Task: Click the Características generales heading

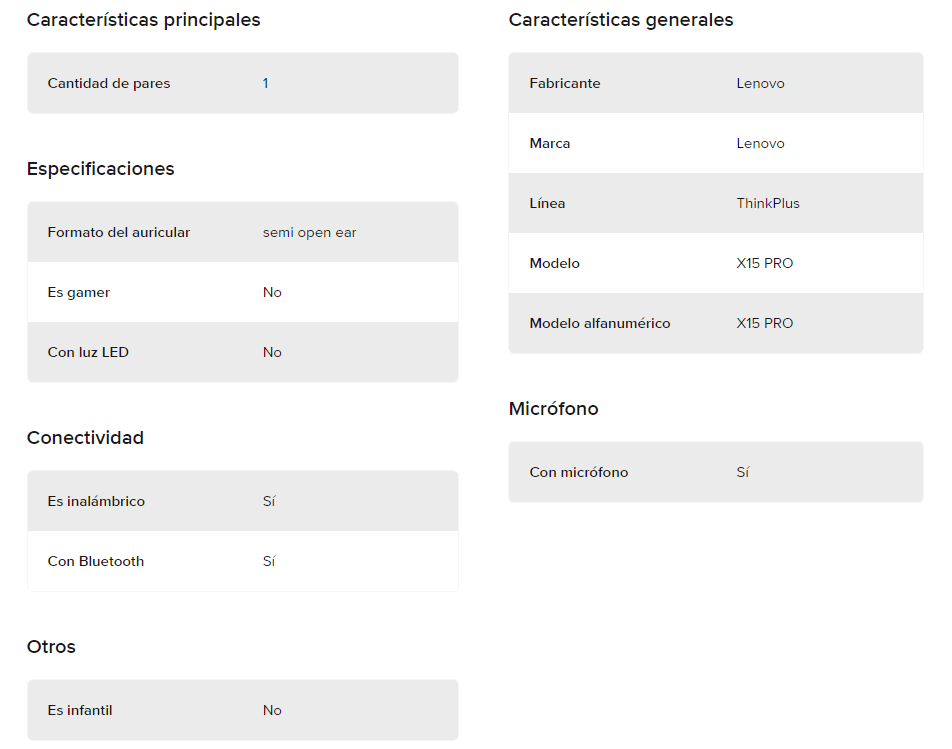Action: [621, 20]
